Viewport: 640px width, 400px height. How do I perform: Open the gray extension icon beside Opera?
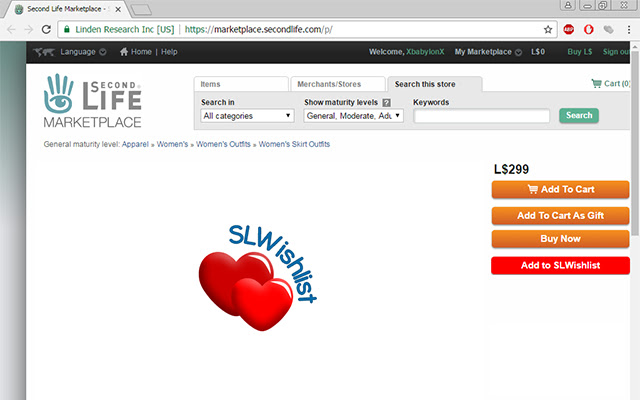[609, 29]
